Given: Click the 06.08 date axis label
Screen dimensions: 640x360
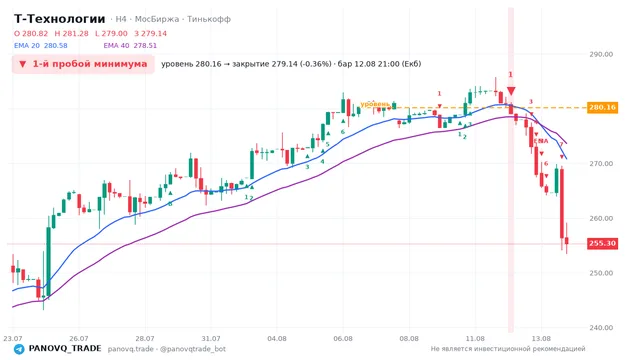Looking at the screenshot, I should tap(343, 338).
